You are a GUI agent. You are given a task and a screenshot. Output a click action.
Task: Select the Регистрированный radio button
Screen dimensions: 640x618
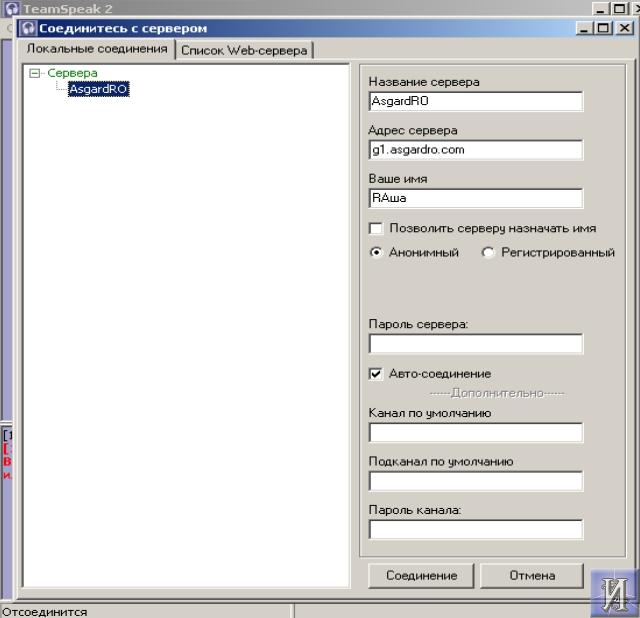click(488, 252)
